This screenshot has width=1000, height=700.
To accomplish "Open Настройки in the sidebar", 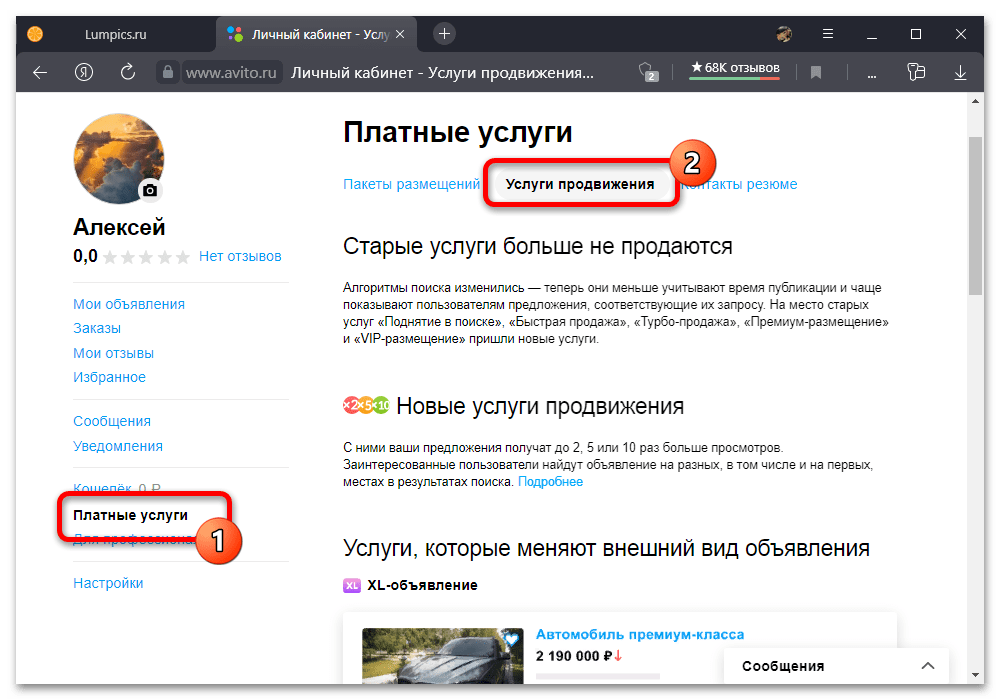I will (108, 583).
